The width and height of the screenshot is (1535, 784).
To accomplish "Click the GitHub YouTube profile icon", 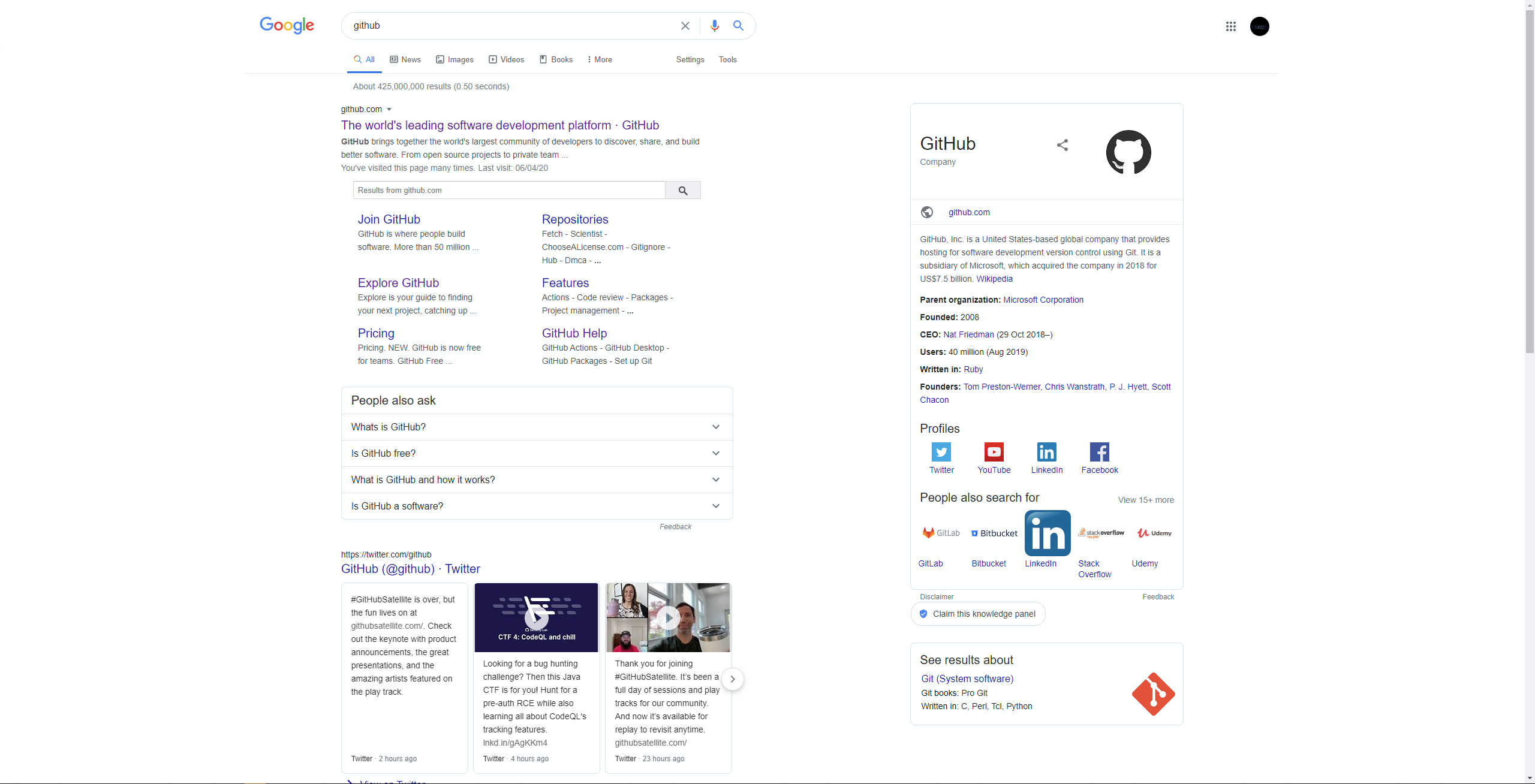I will coord(993,451).
